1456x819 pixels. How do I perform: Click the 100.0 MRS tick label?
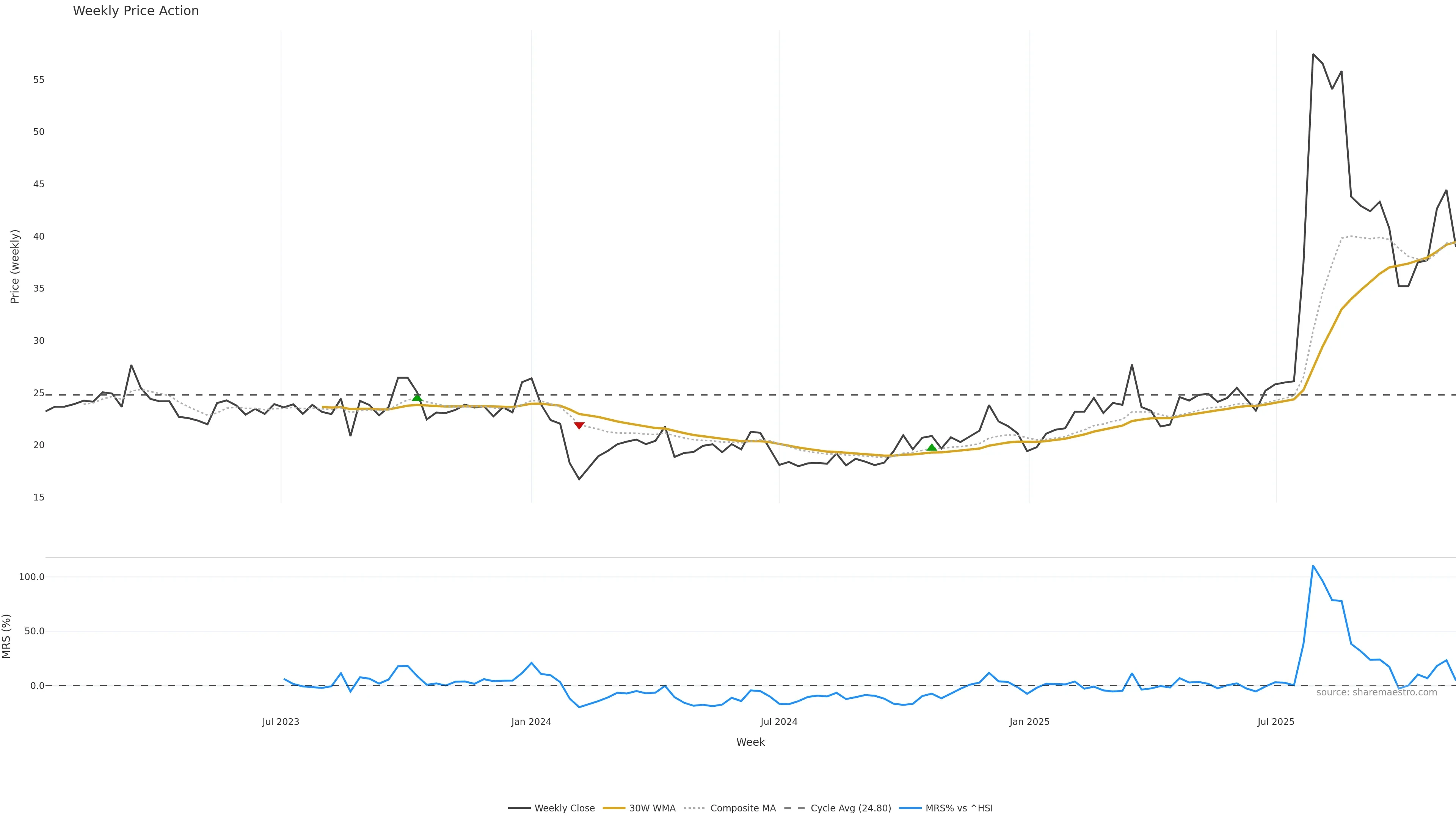(31, 577)
